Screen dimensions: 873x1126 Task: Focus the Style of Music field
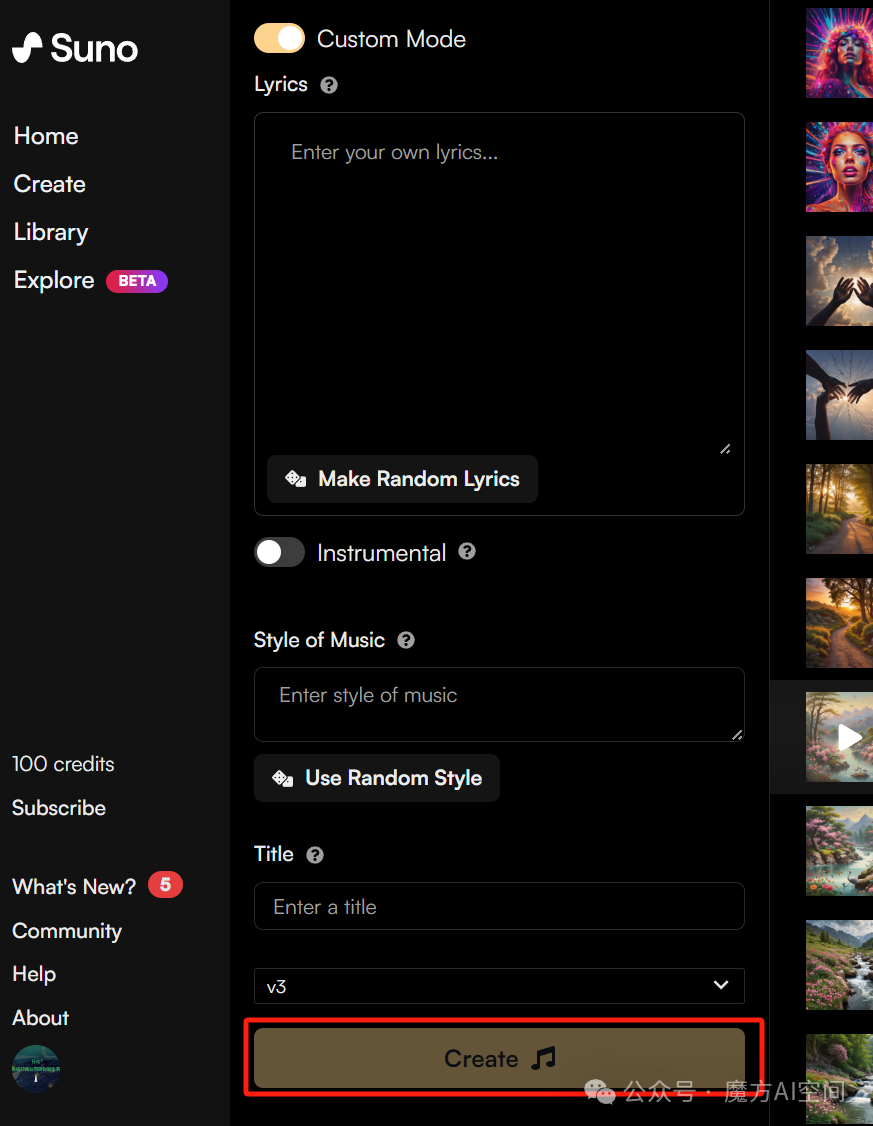pyautogui.click(x=499, y=704)
